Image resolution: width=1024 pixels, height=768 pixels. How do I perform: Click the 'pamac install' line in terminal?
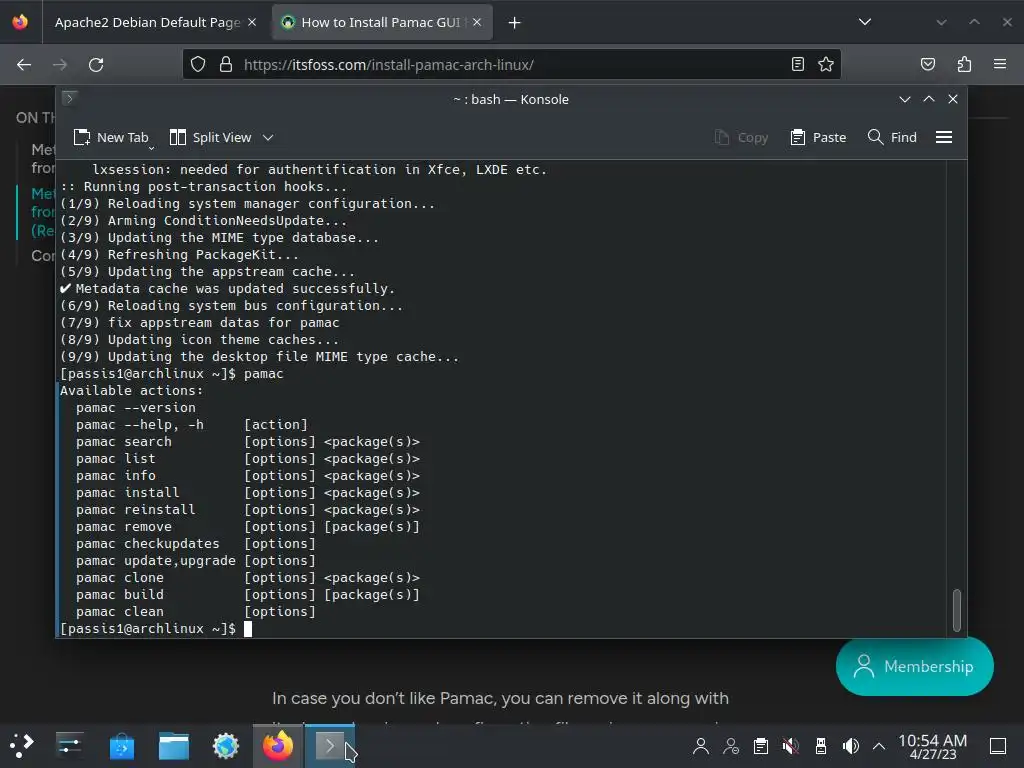pyautogui.click(x=248, y=492)
